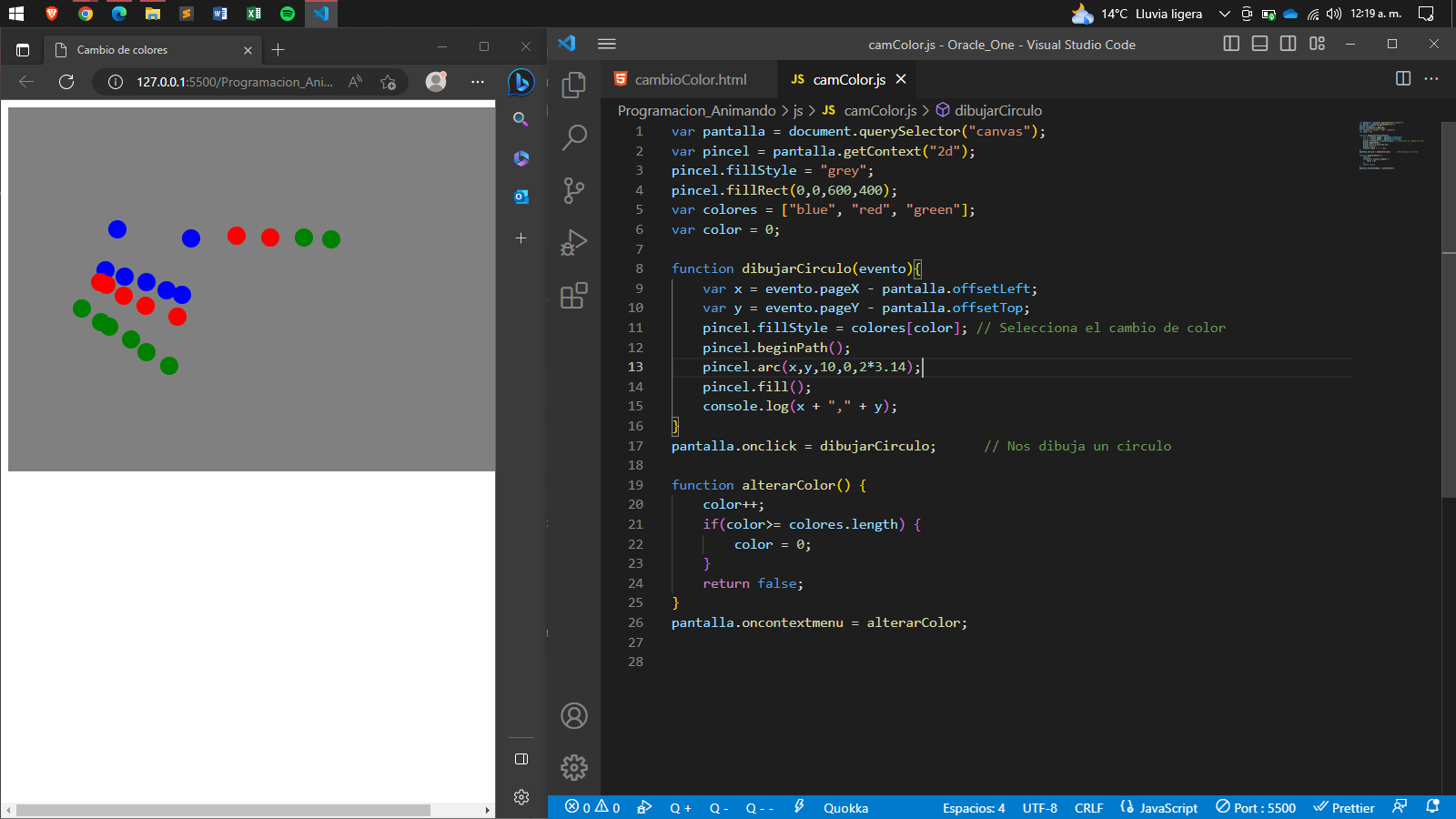This screenshot has height=819, width=1456.
Task: Open the VS Code hamburger menu
Action: (x=607, y=44)
